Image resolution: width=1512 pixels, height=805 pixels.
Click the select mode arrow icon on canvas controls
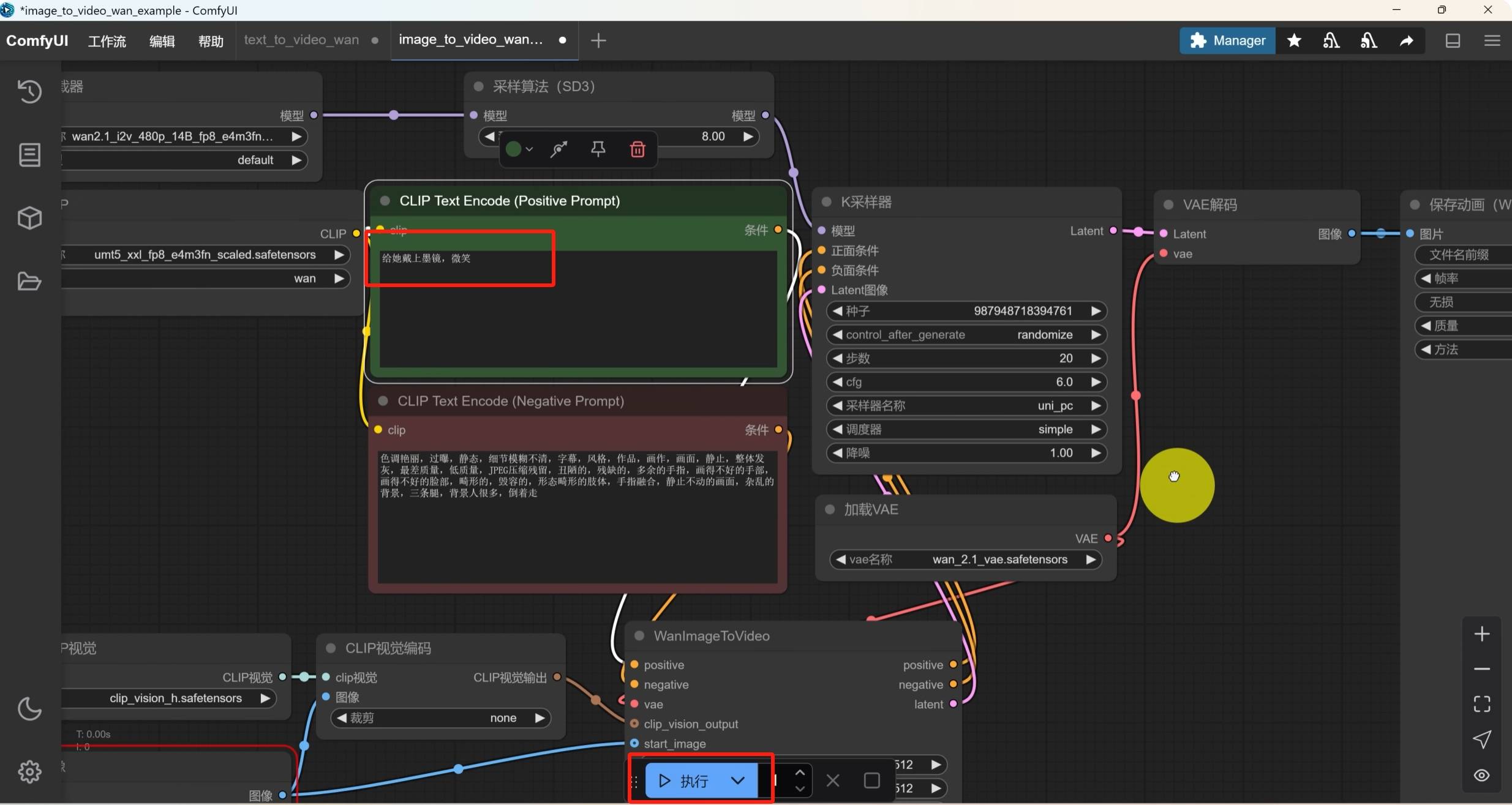pos(1481,739)
